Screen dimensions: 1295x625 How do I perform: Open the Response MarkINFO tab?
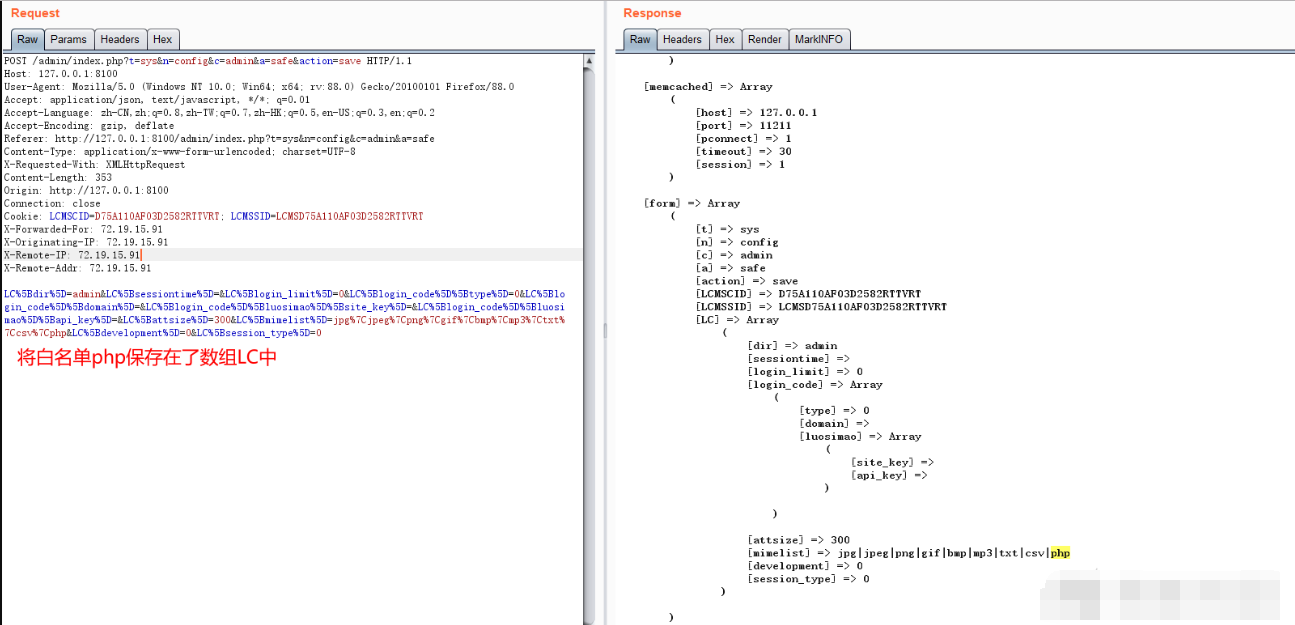point(819,39)
